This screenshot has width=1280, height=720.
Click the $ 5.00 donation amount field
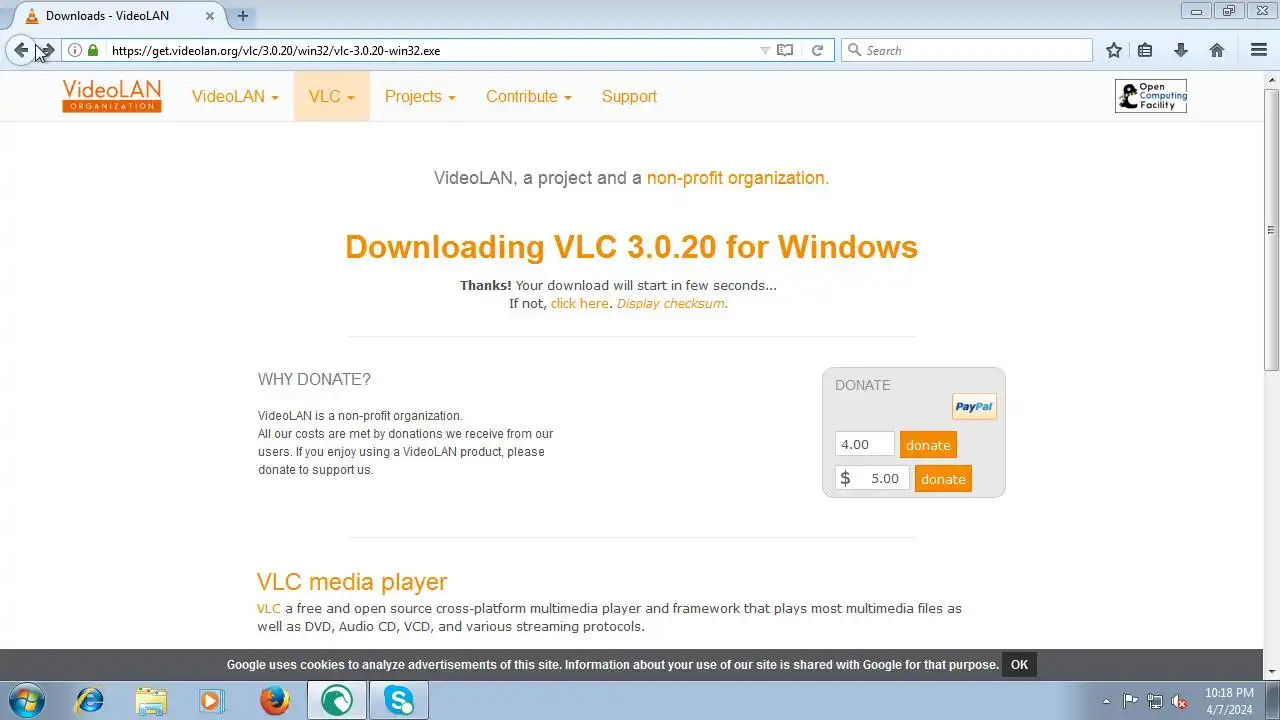click(873, 478)
